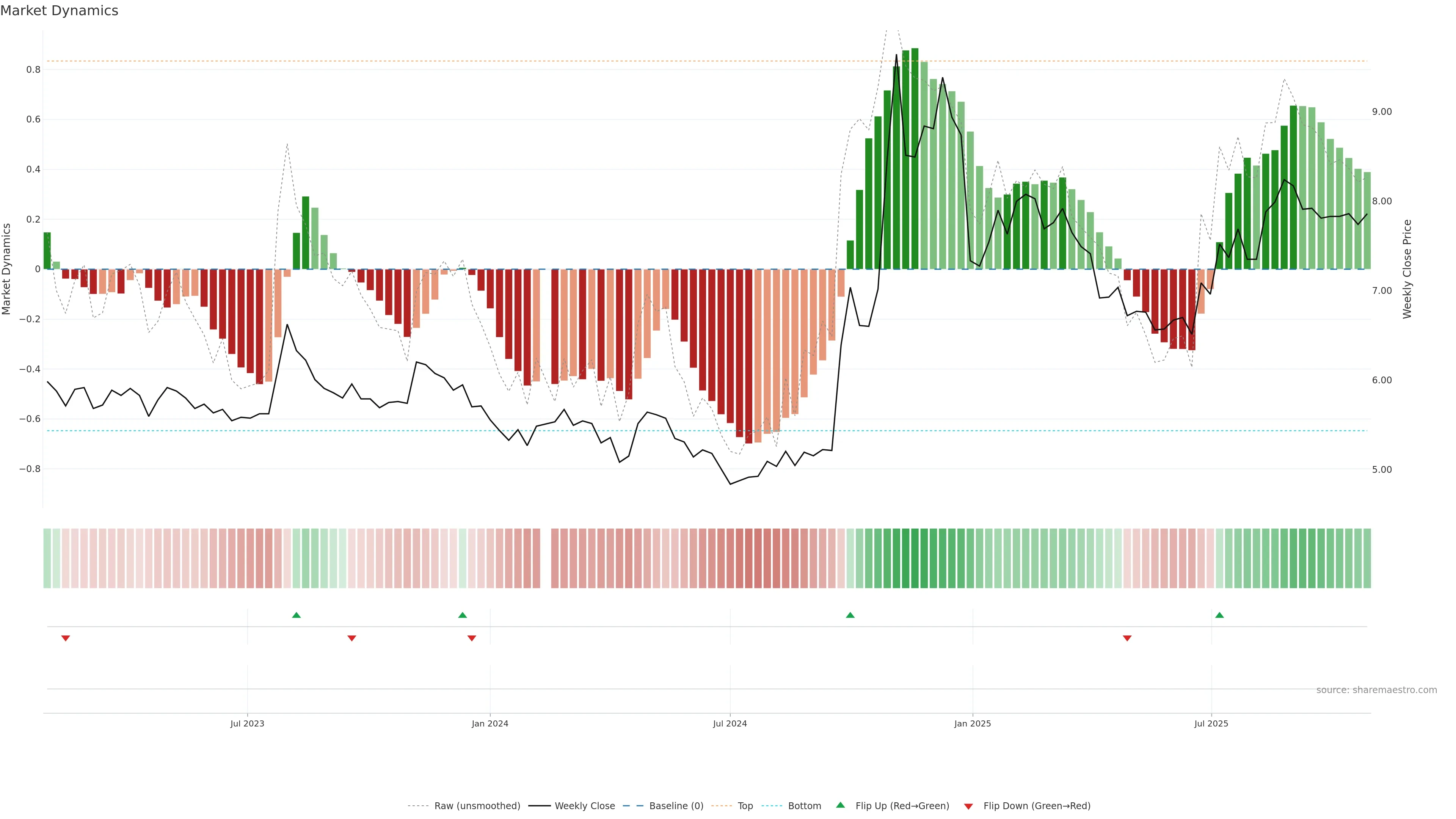Click green Flip Up triangle just after Jul 2025
The width and height of the screenshot is (1456, 819).
(1219, 615)
